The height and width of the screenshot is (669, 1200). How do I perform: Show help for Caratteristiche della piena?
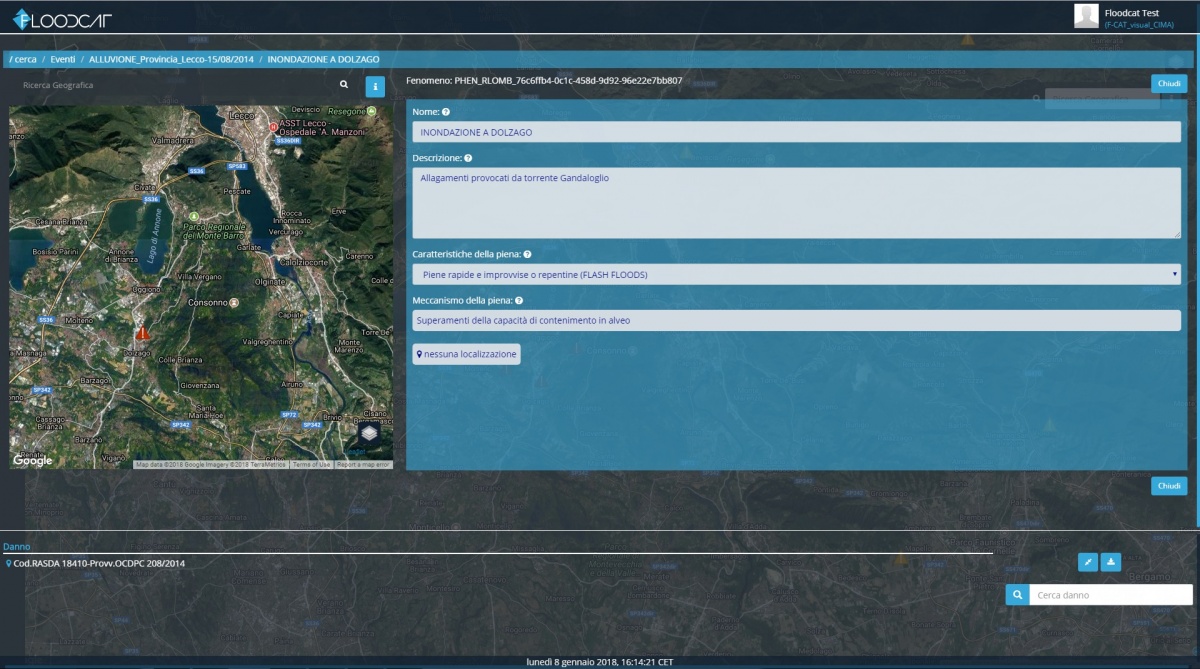[x=527, y=255]
